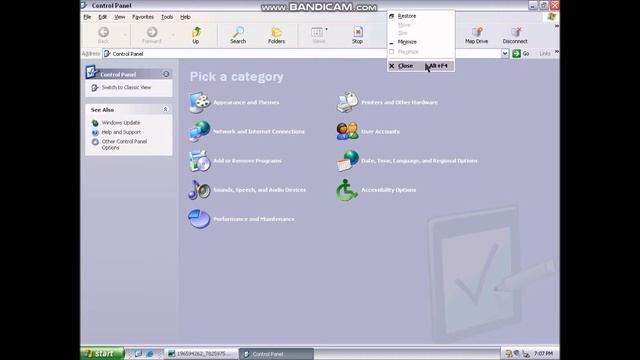Choose Restore in the system menu
The height and width of the screenshot is (360, 640).
[x=421, y=16]
